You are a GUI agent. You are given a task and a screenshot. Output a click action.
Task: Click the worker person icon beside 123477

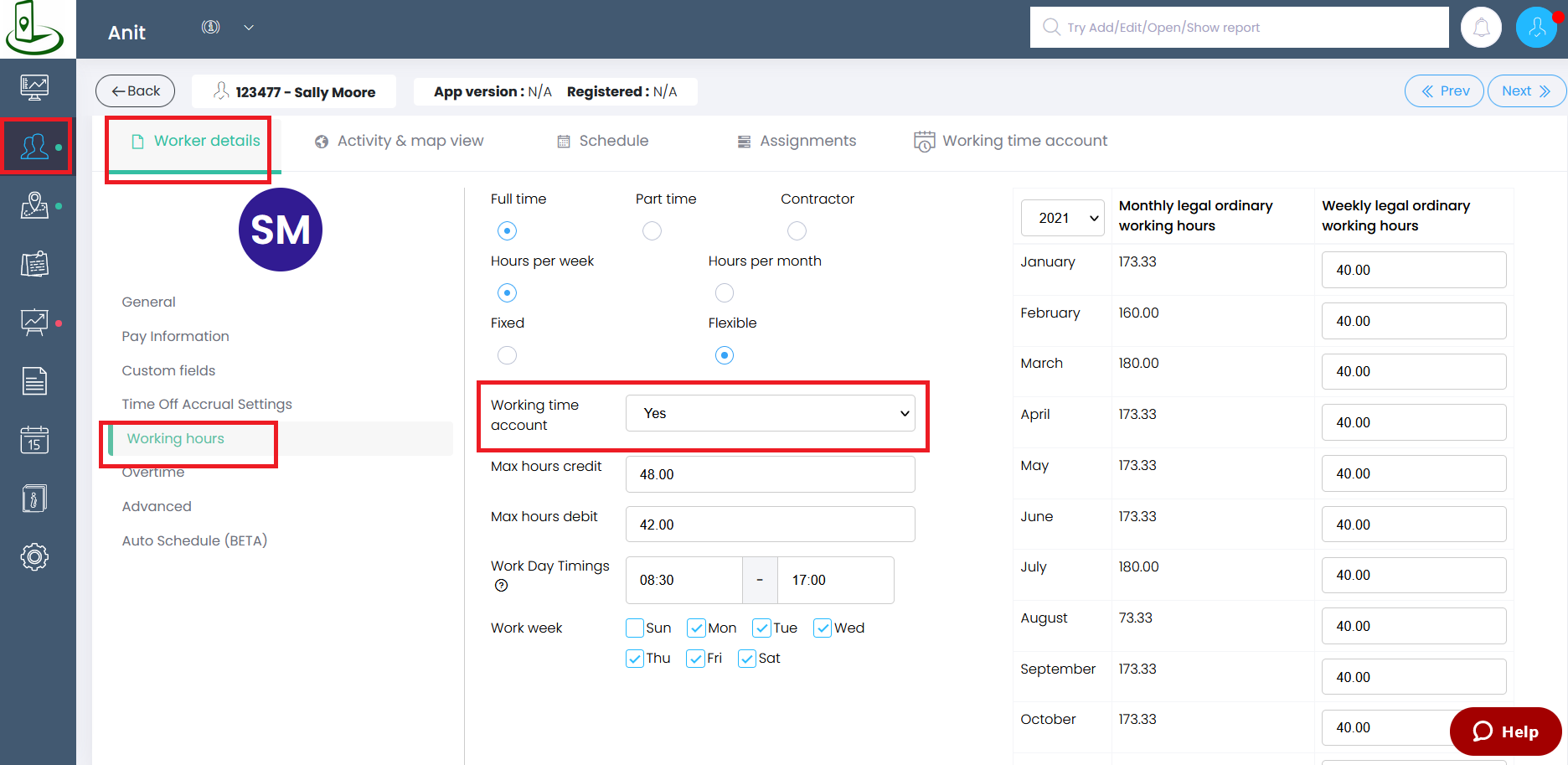[221, 90]
